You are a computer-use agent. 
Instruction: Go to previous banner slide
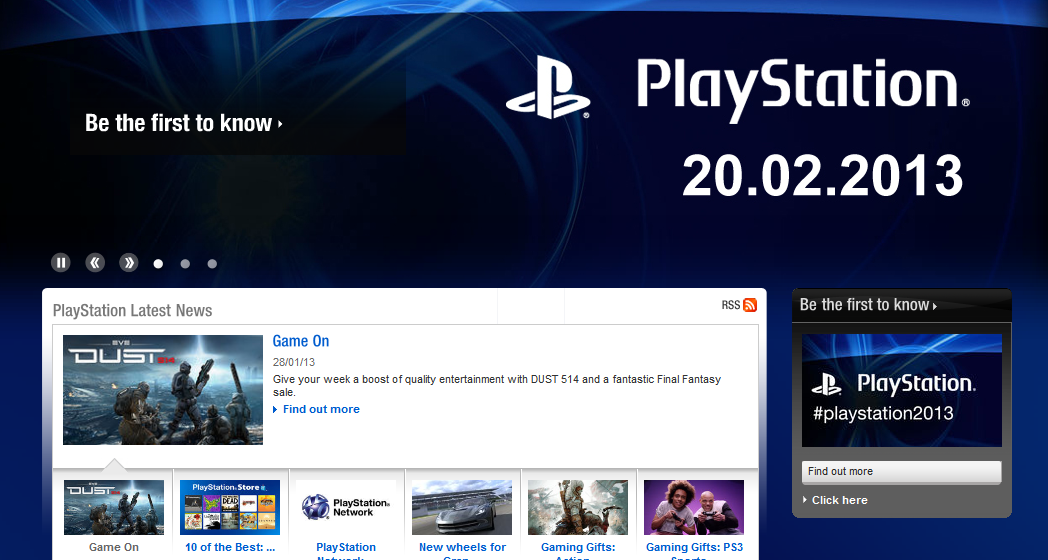[x=95, y=263]
